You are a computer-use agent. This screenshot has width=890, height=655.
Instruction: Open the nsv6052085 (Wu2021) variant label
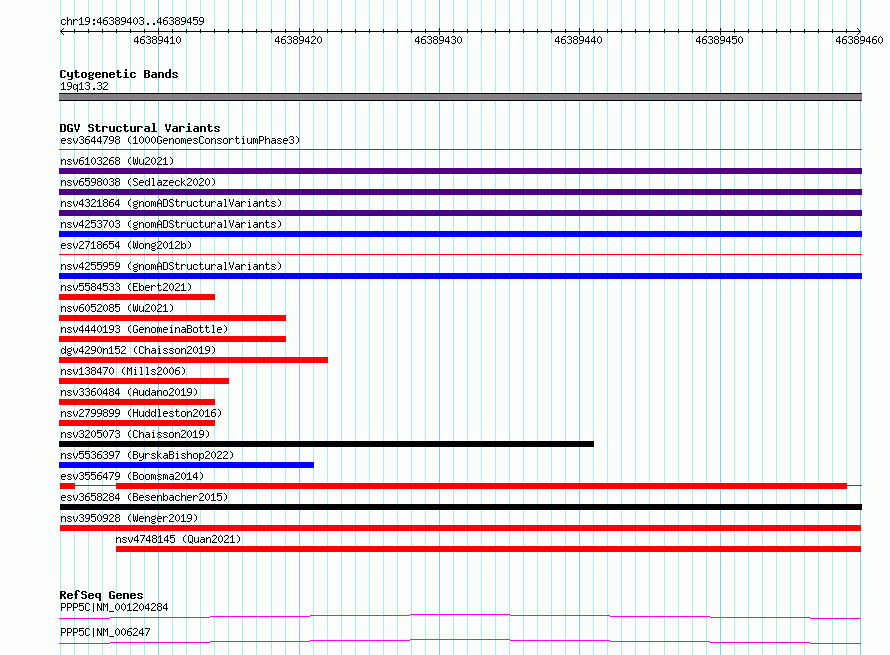tap(117, 308)
